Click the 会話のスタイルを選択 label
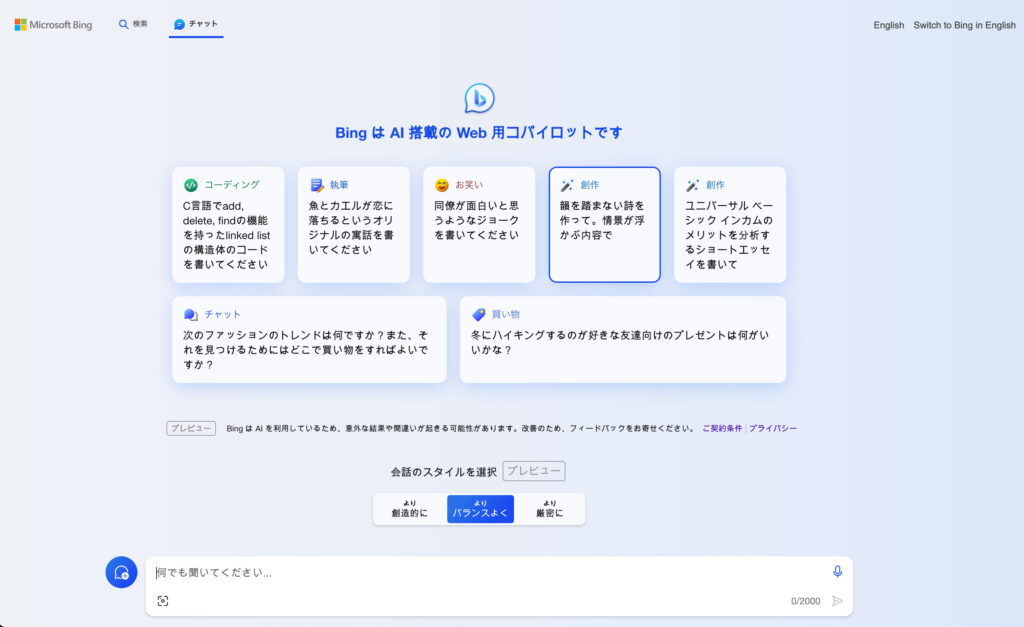The image size is (1024, 627). (443, 472)
